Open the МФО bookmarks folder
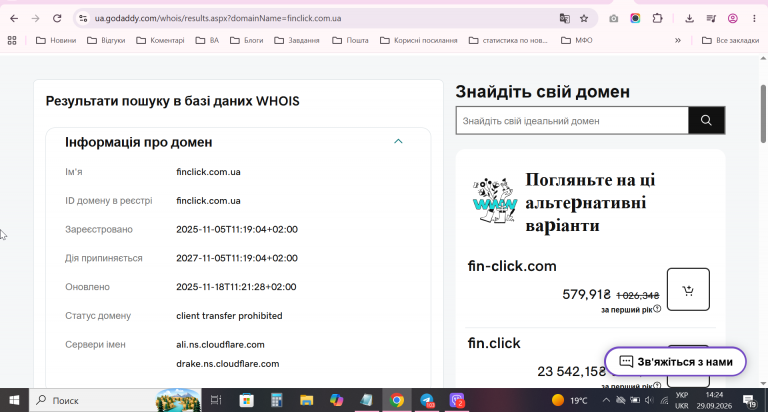 (x=576, y=40)
